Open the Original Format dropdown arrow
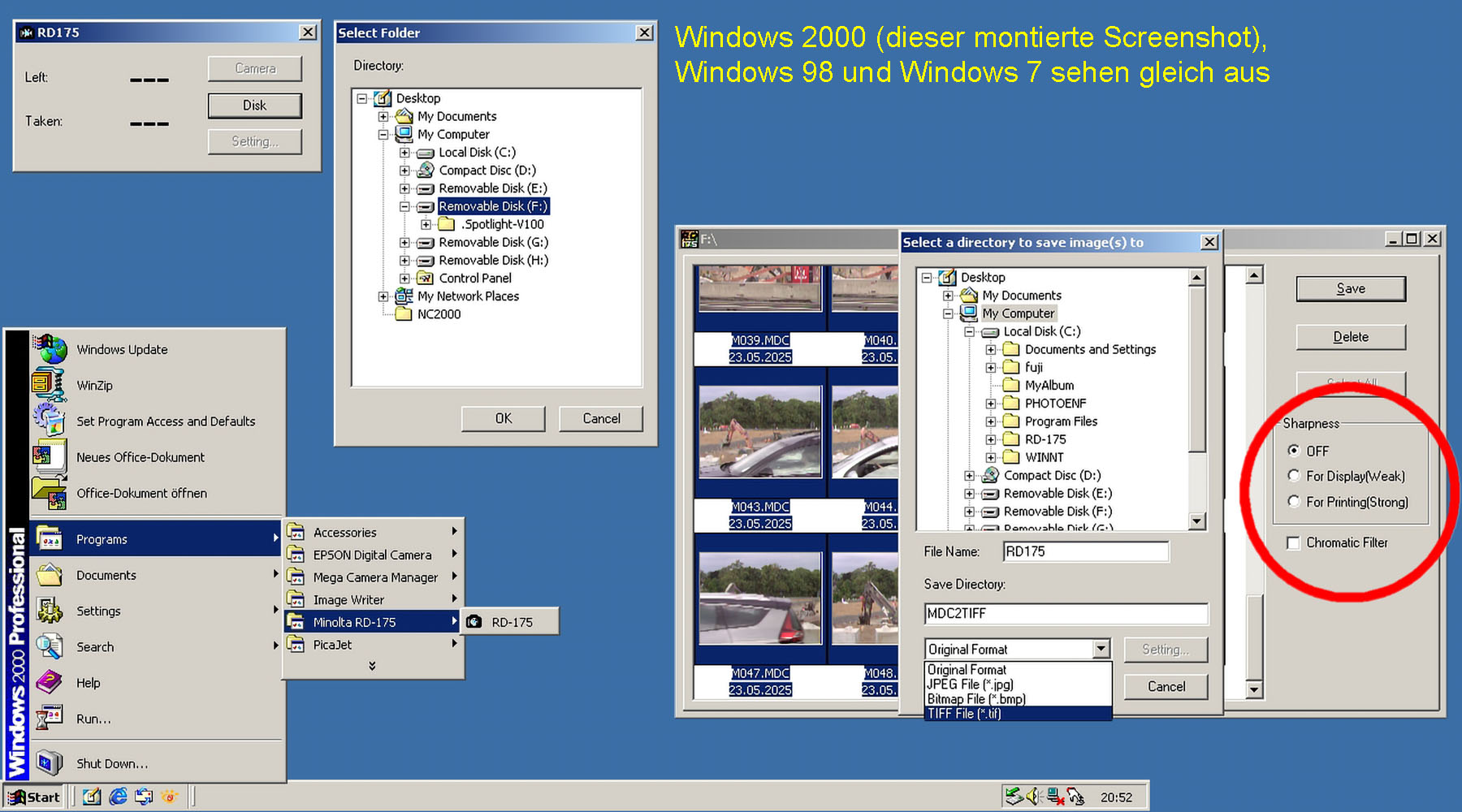 (1101, 649)
